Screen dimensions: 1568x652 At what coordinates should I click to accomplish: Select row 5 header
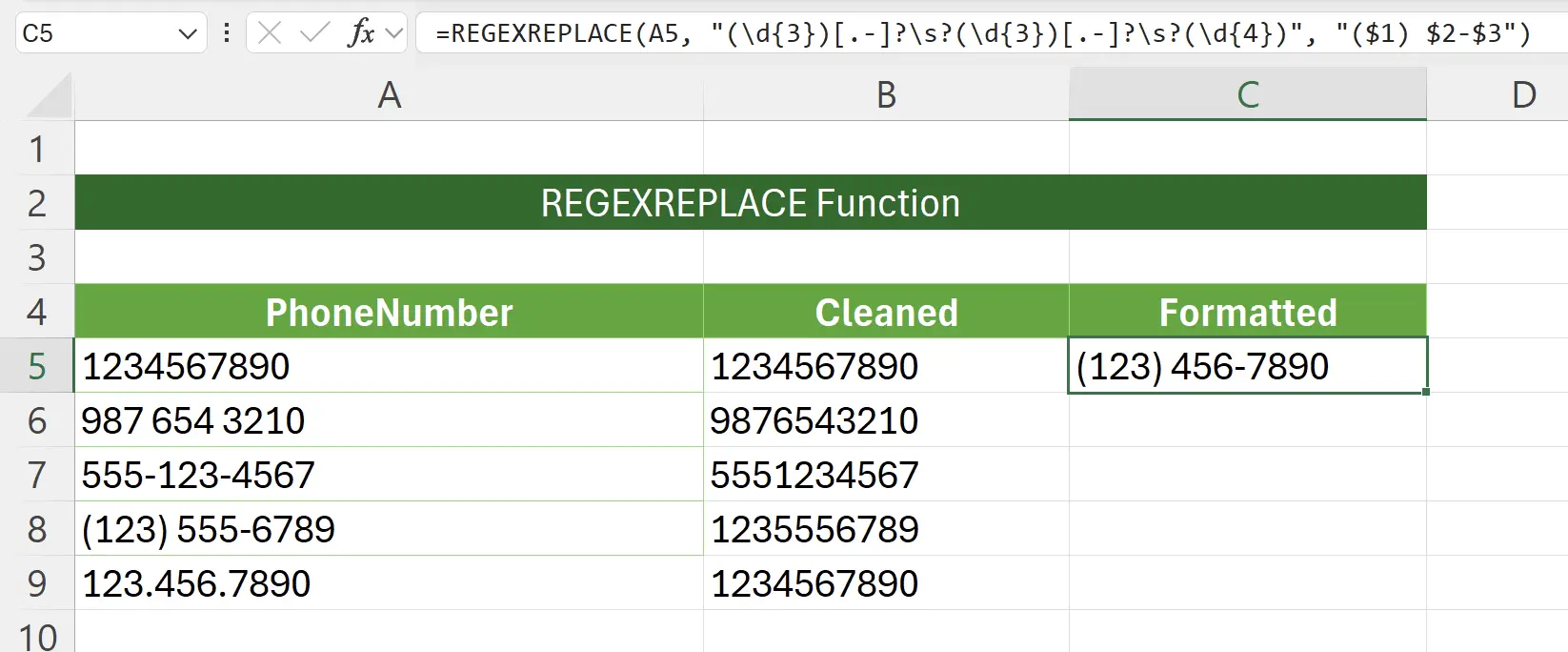37,366
